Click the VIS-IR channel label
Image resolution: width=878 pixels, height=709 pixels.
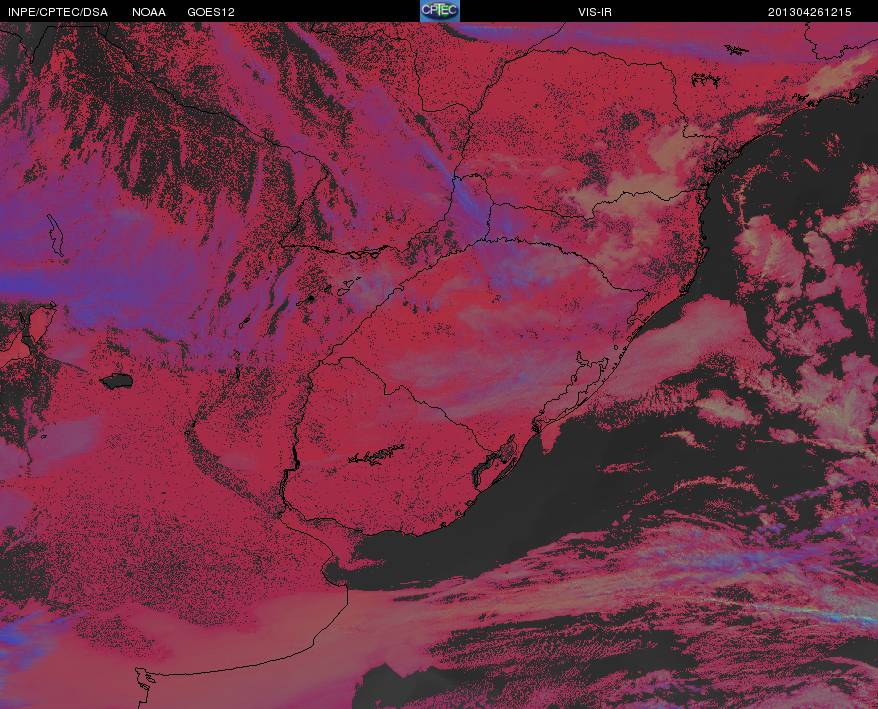[x=595, y=12]
